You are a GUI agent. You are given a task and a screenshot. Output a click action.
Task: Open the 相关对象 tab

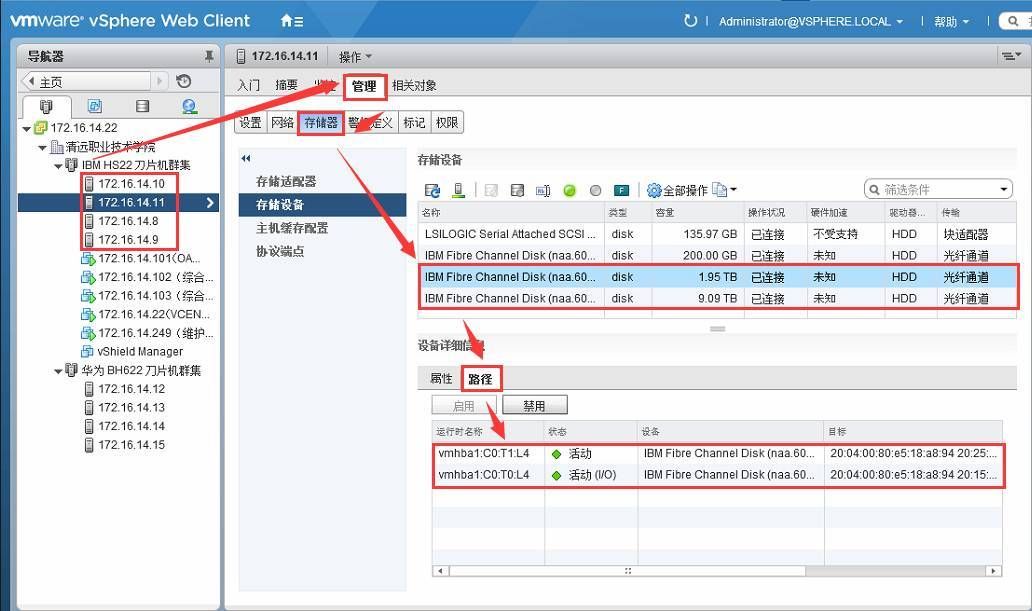pyautogui.click(x=414, y=86)
